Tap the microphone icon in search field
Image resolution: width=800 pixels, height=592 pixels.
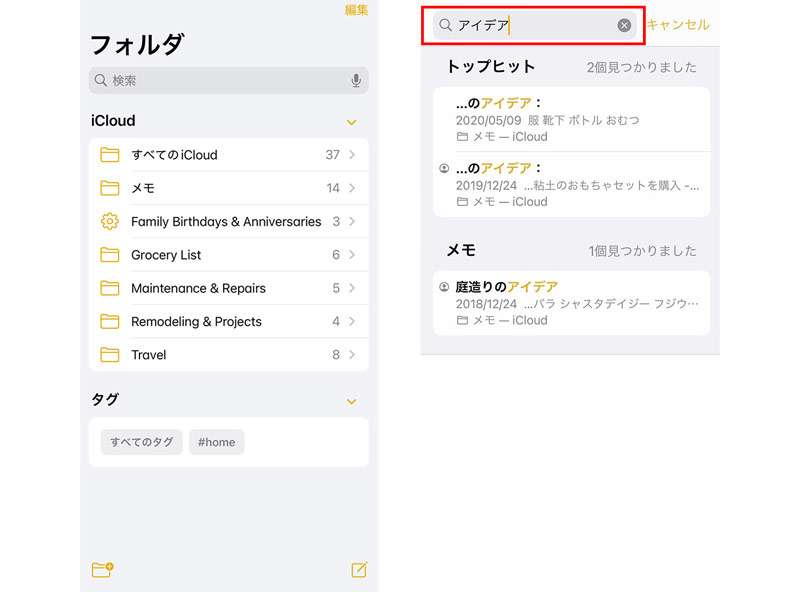(x=356, y=81)
